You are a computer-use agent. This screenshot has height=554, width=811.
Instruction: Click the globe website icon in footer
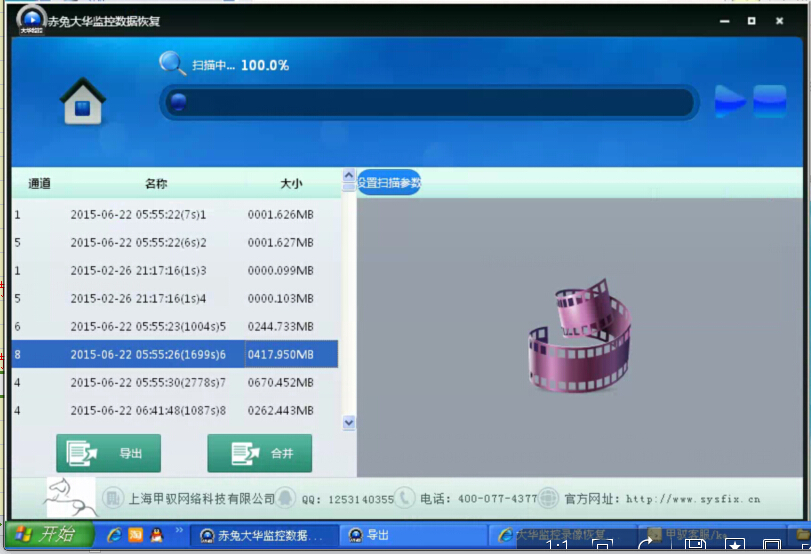548,498
